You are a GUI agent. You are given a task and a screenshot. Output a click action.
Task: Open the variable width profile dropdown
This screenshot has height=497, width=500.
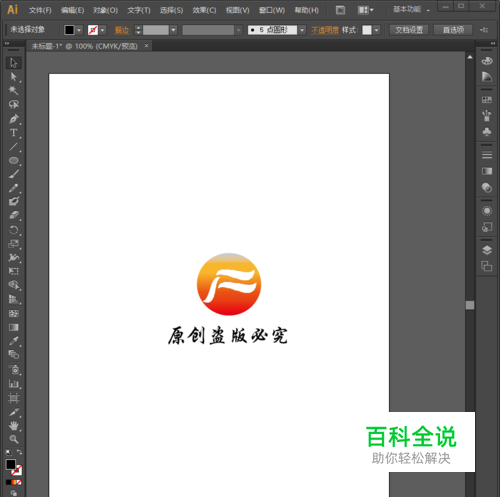point(238,30)
